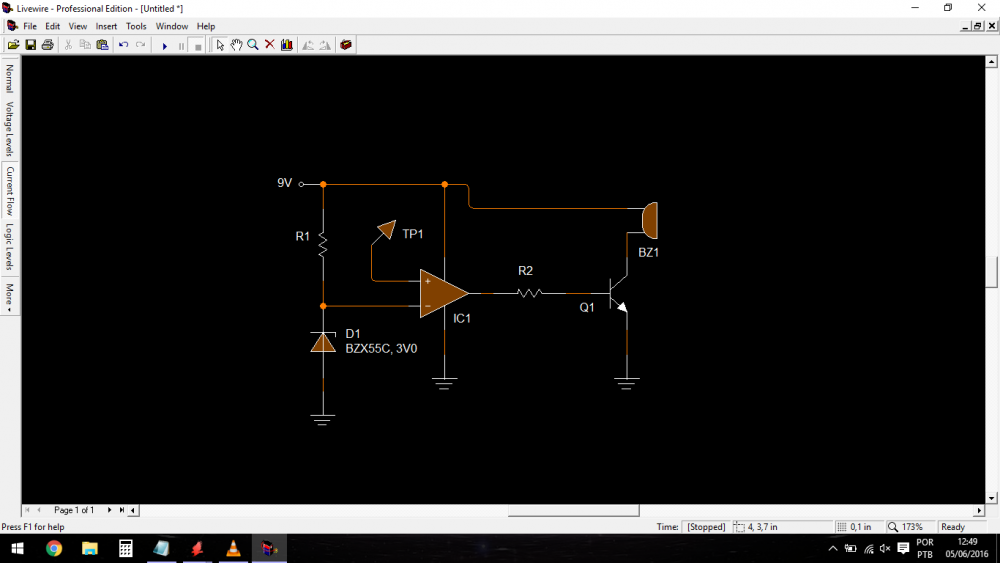The height and width of the screenshot is (563, 1000).
Task: Pause the simulation
Action: (181, 45)
